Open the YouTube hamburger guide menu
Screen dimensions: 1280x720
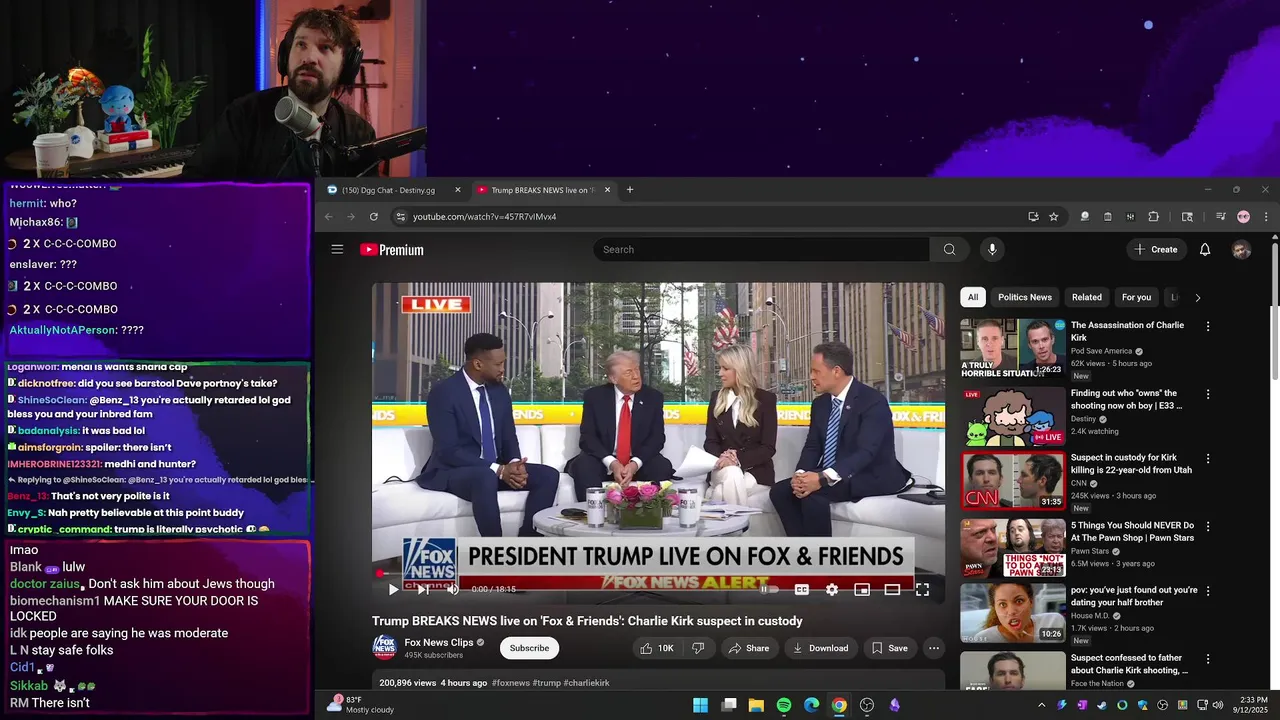tap(337, 249)
